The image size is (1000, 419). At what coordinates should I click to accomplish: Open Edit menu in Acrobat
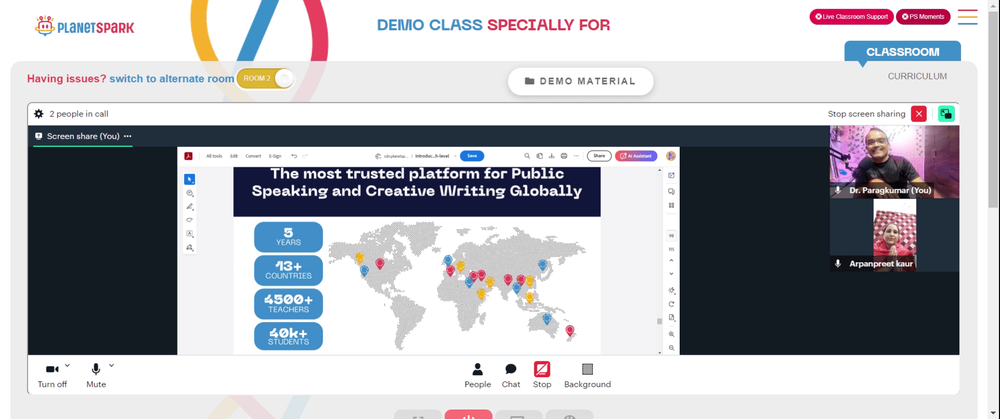(234, 156)
